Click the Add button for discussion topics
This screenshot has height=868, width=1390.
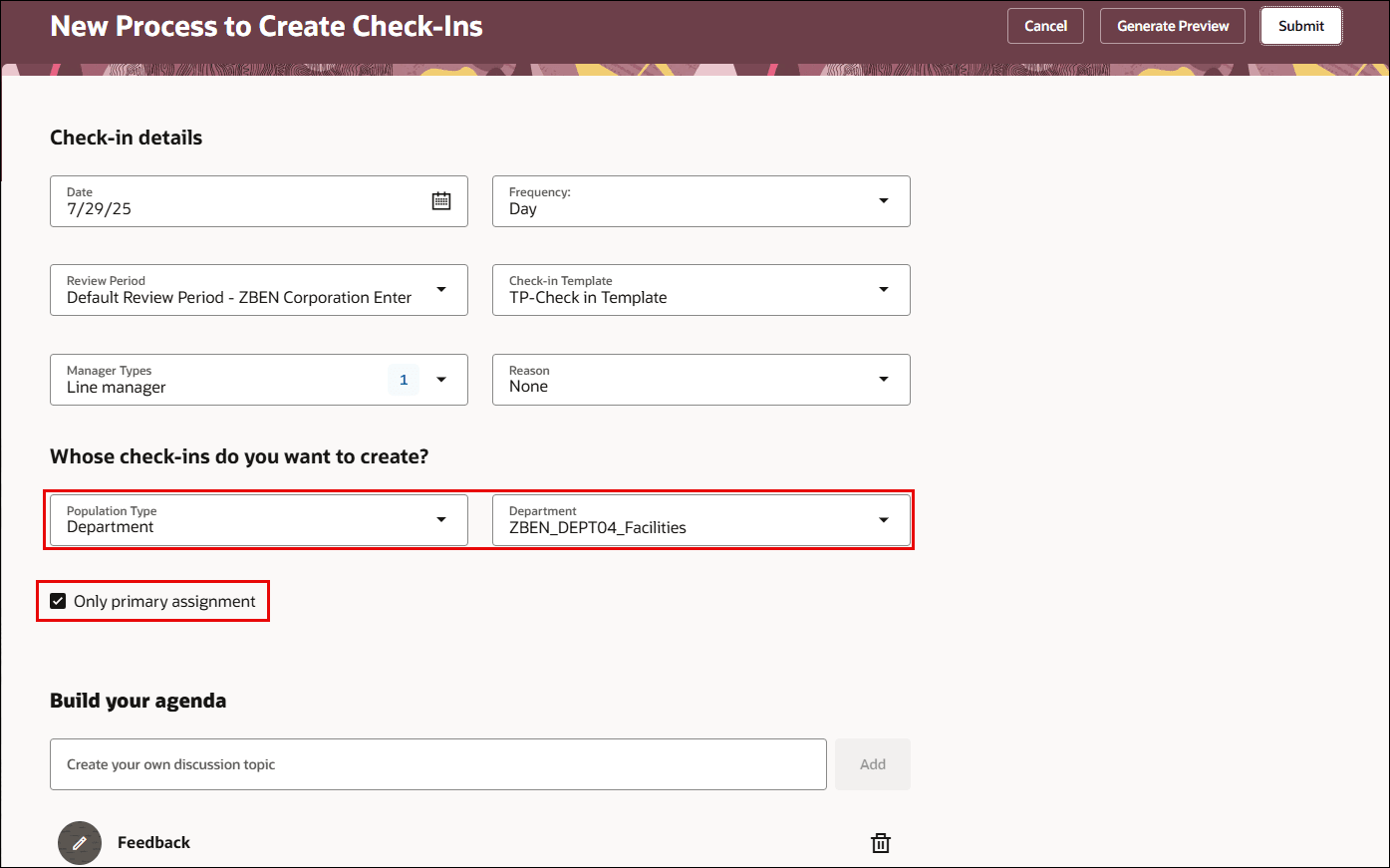point(872,763)
